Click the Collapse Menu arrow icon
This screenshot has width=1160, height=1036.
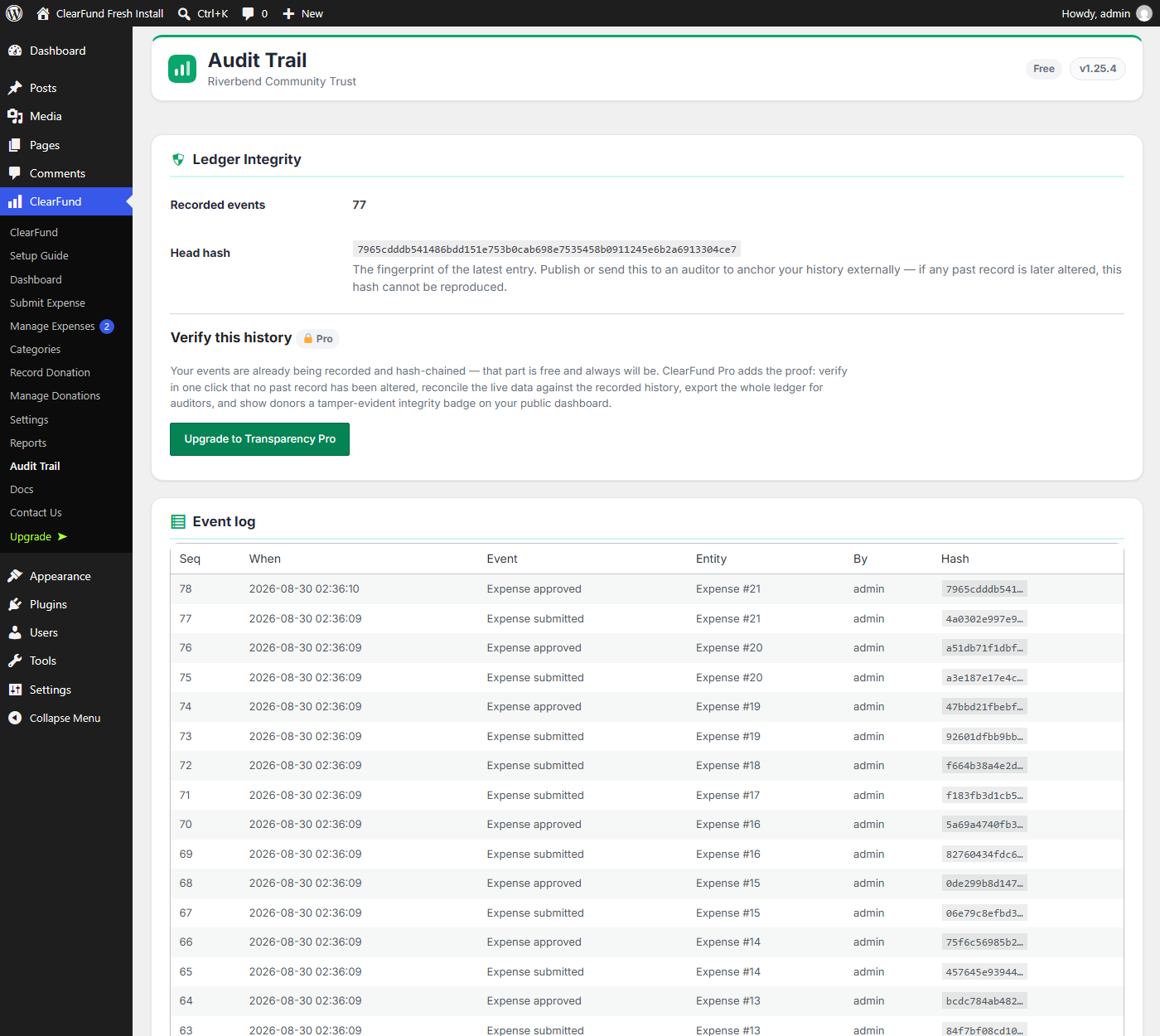click(x=15, y=718)
